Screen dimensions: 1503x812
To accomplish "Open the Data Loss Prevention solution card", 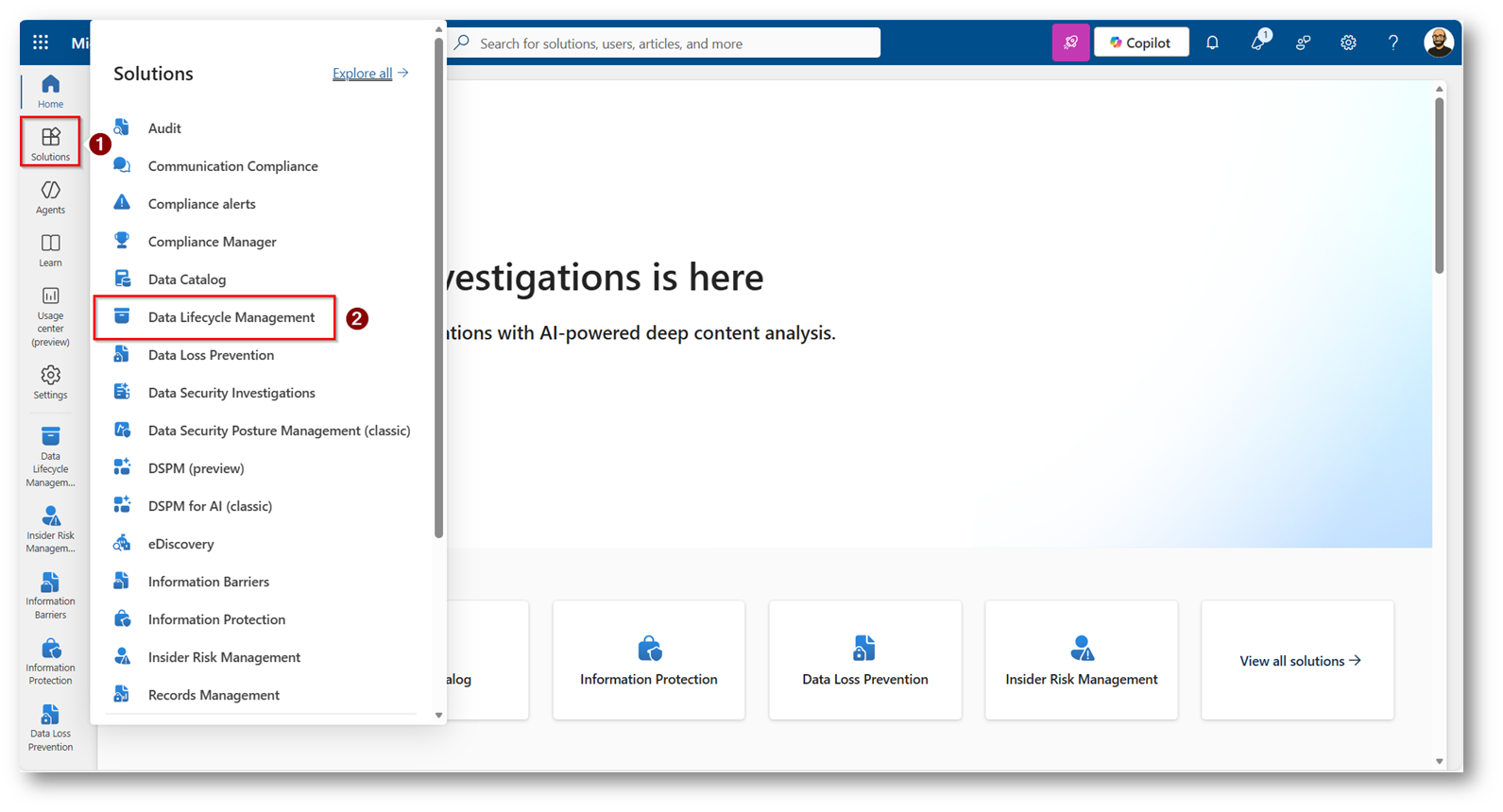I will click(865, 660).
